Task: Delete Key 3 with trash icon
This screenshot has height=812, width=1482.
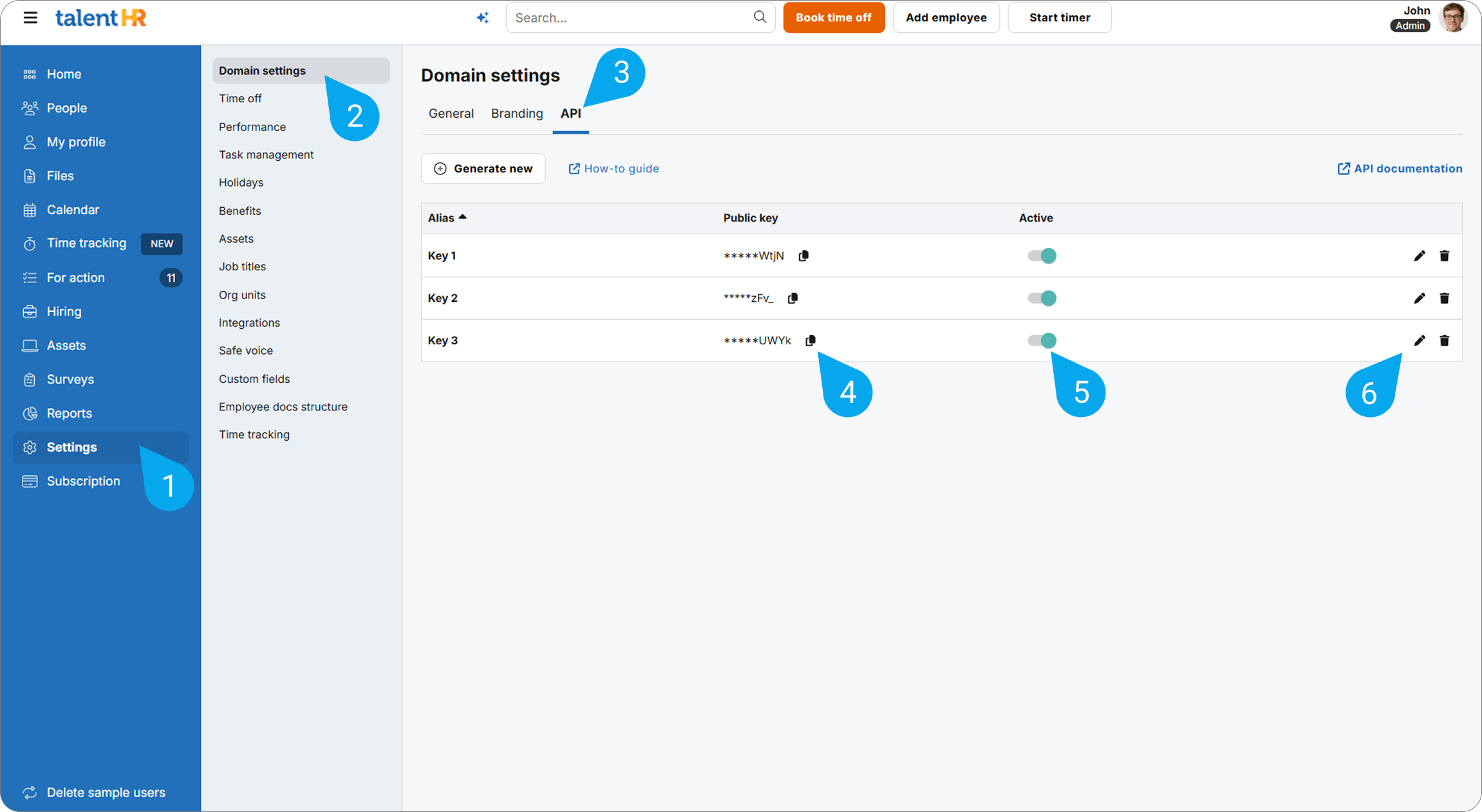Action: tap(1445, 341)
